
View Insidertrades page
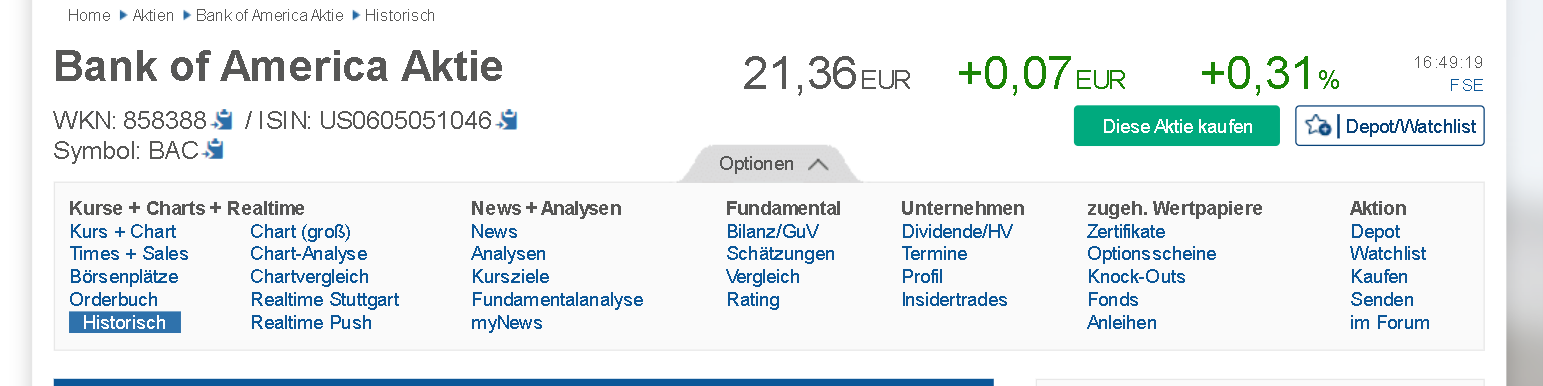pyautogui.click(x=954, y=300)
